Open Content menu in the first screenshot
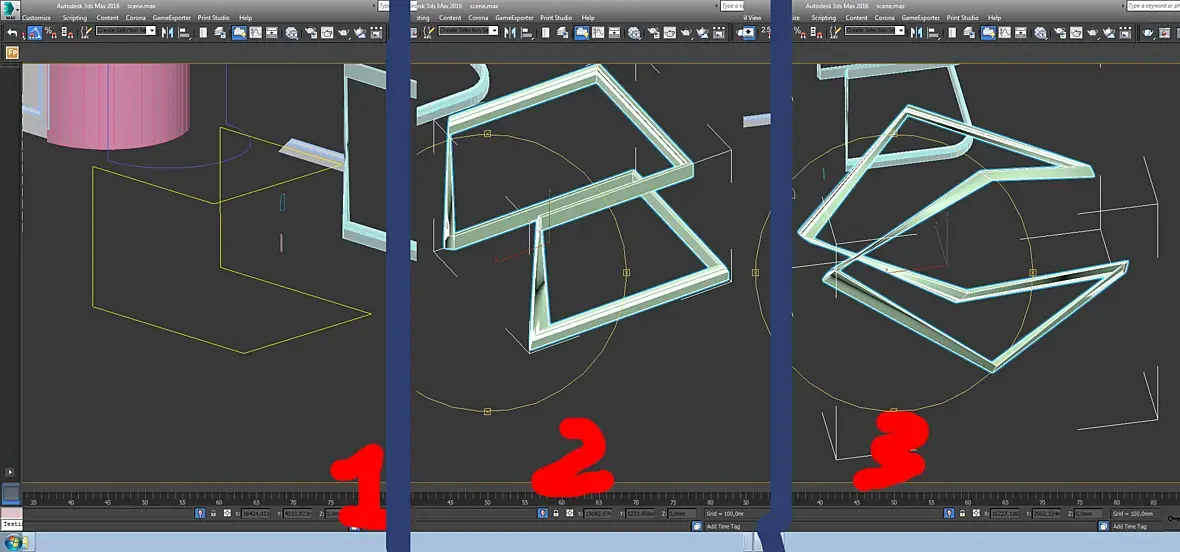 click(x=108, y=17)
